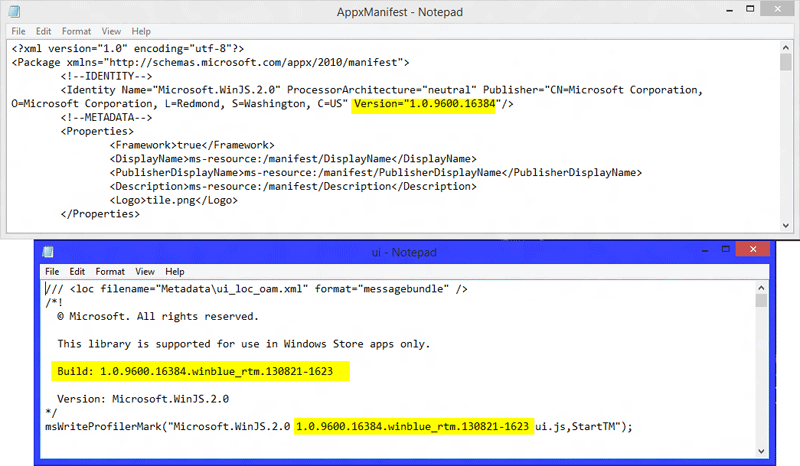The height and width of the screenshot is (466, 800).
Task: Minimize the ui Notepad window
Action: pos(705,250)
